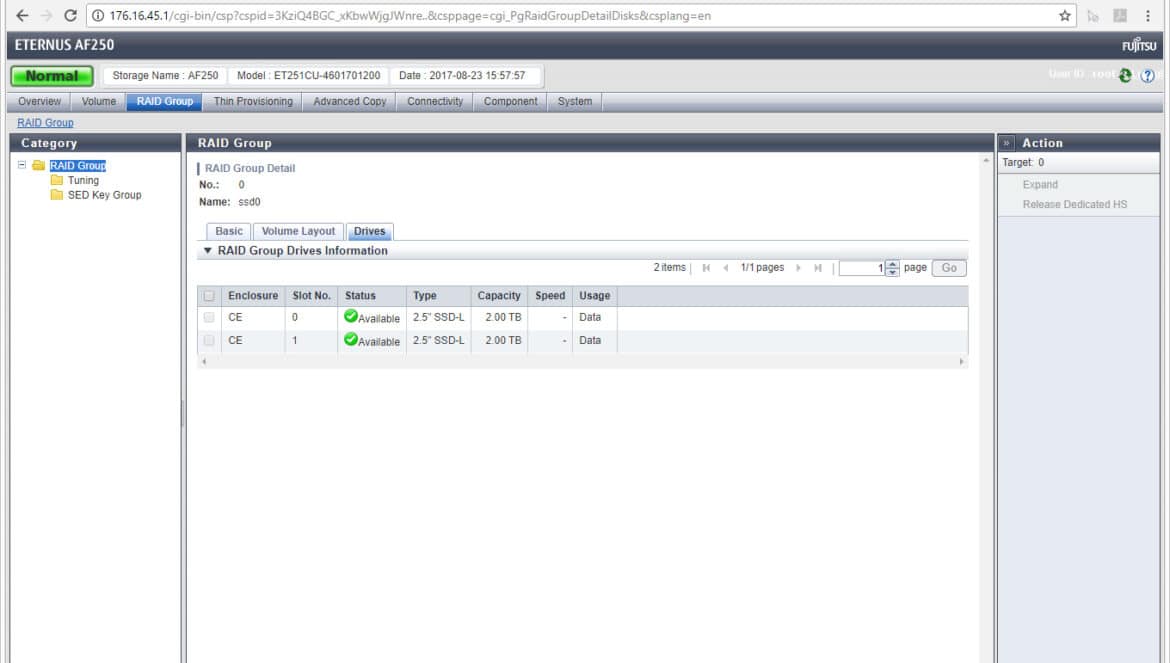This screenshot has height=663, width=1170.
Task: Click the green Available check icon for slot 0
Action: pyautogui.click(x=351, y=316)
